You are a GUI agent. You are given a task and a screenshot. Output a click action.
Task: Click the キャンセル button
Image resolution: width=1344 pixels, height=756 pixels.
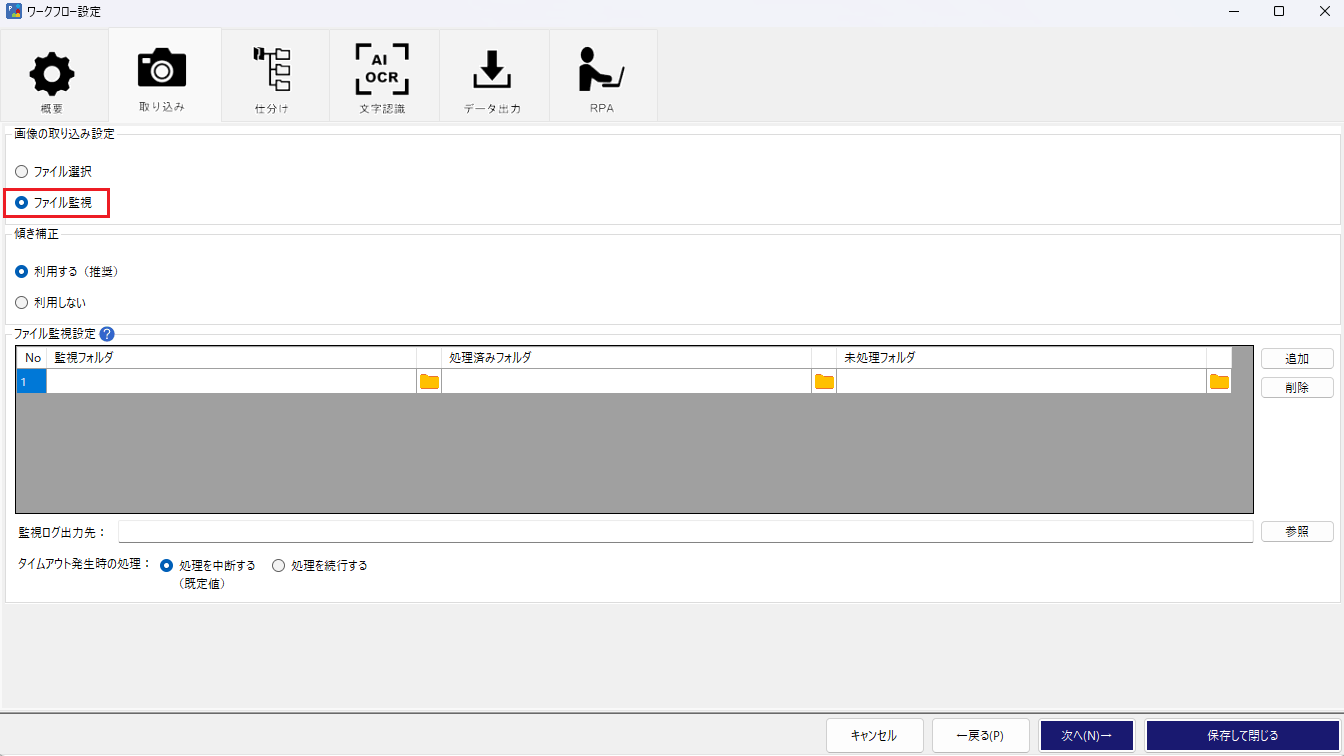[x=874, y=735]
